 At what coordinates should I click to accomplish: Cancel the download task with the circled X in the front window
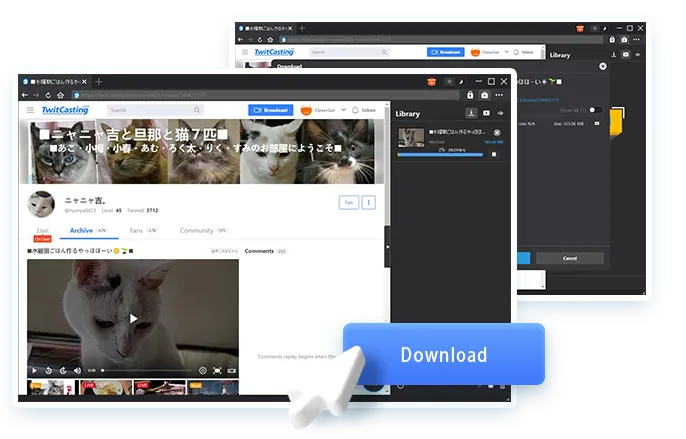[497, 132]
